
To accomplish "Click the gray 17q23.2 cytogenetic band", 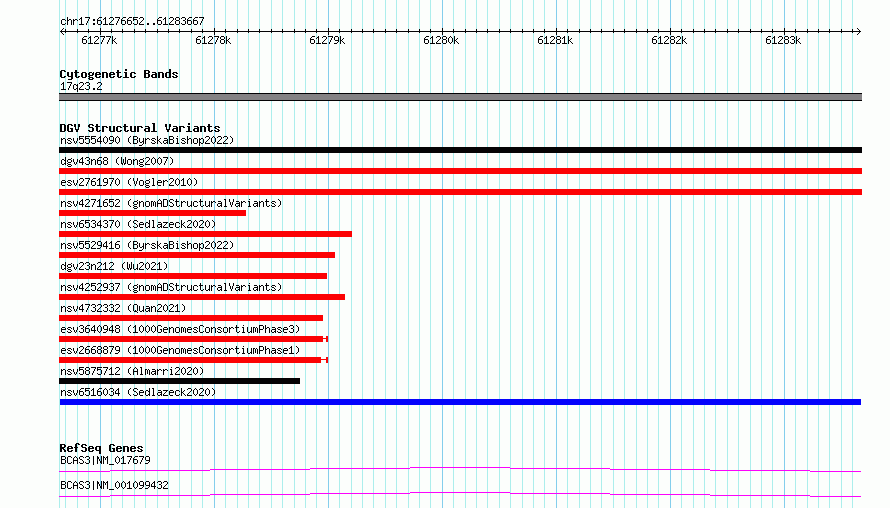I will click(460, 97).
